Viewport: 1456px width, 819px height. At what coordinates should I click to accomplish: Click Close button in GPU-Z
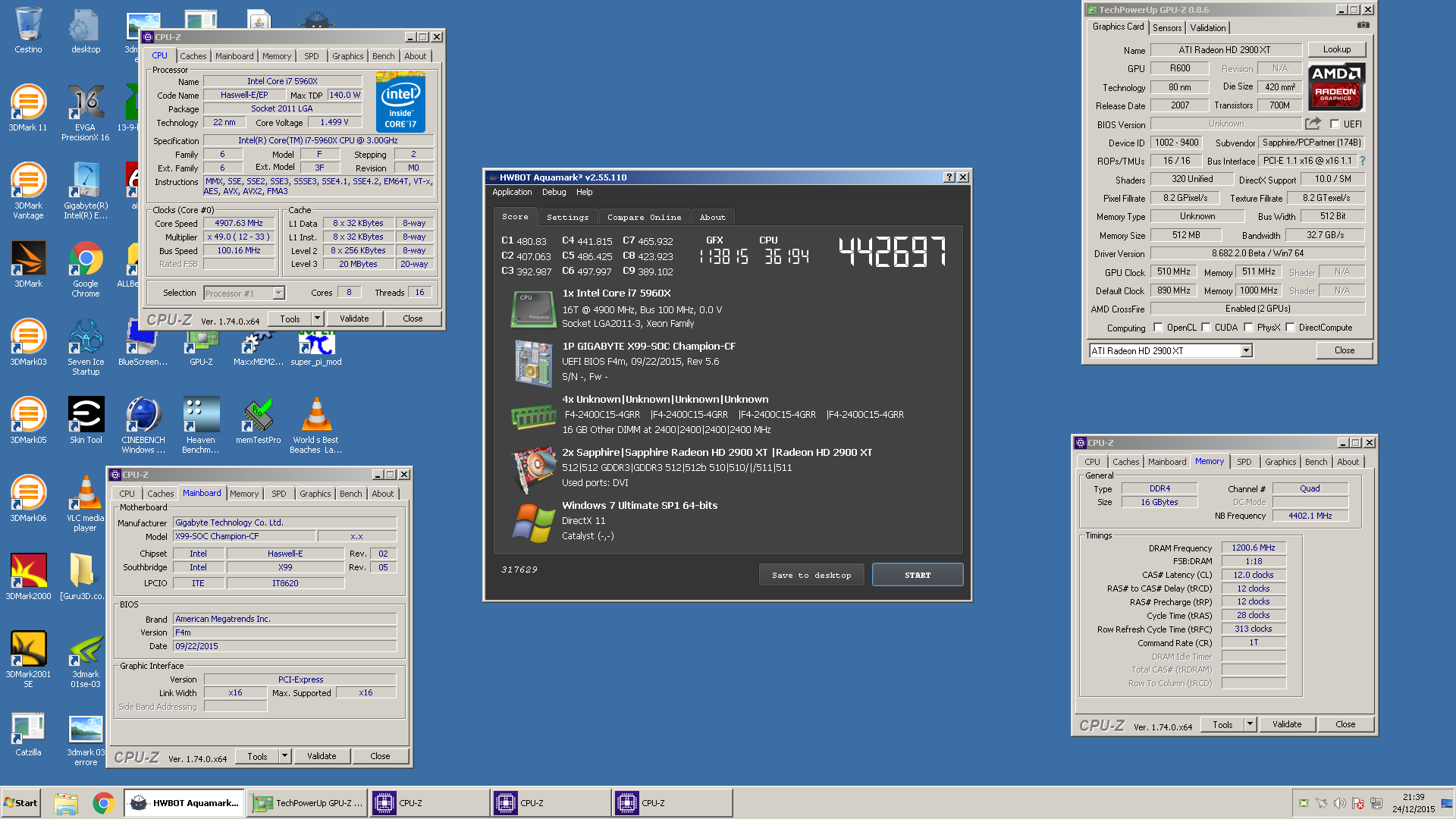pyautogui.click(x=1345, y=350)
